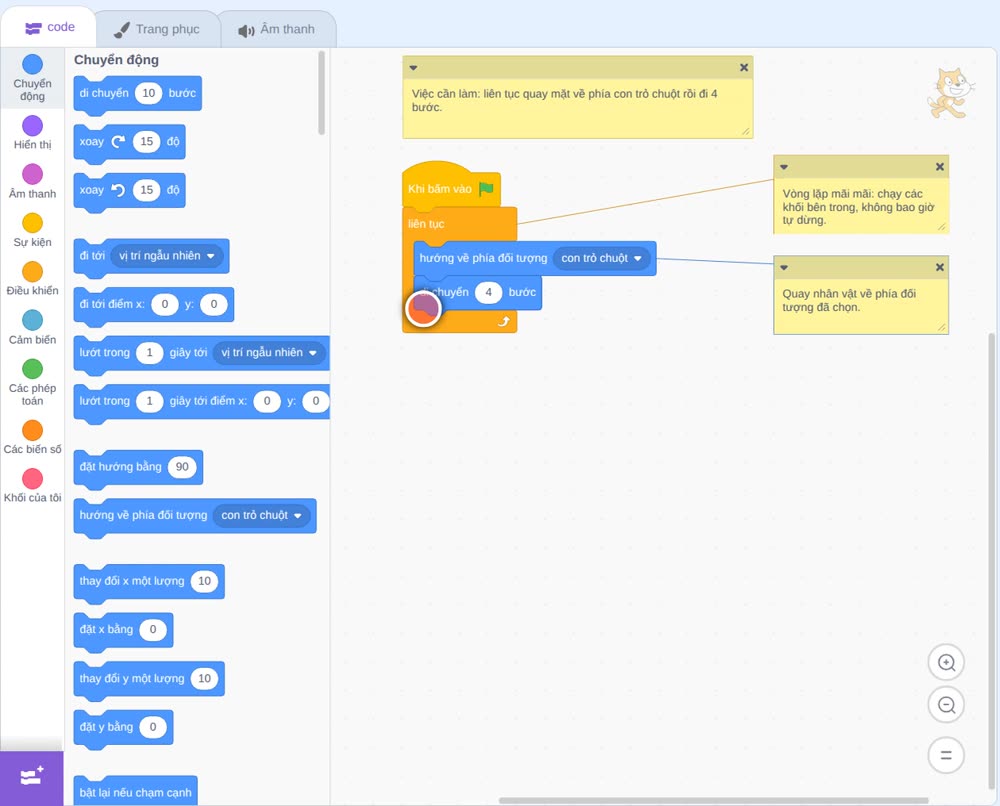Click the đặt hướng bằng 90 block
Image resolution: width=1000 pixels, height=806 pixels.
click(x=138, y=467)
